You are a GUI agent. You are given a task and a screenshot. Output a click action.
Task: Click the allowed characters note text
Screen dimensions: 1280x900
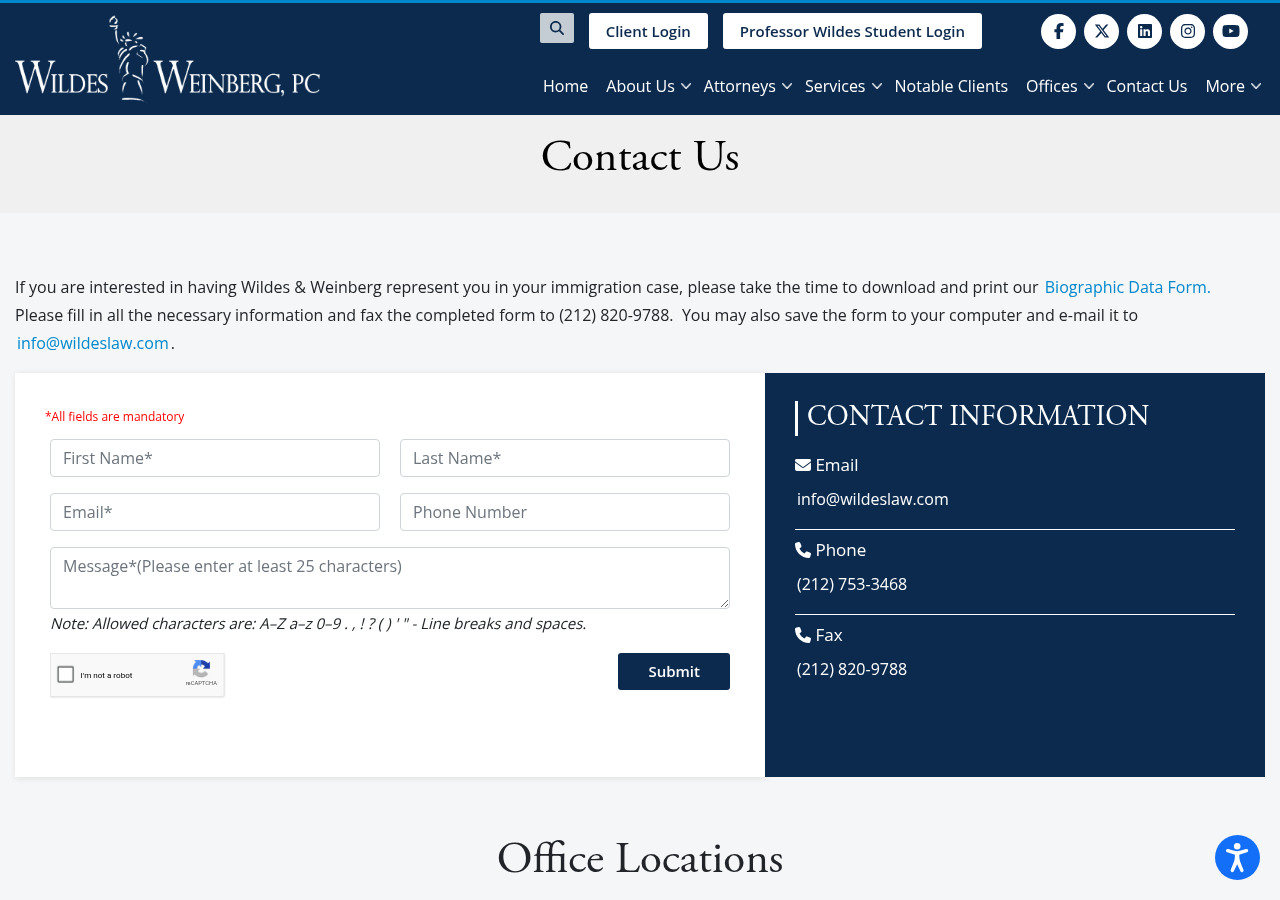318,624
